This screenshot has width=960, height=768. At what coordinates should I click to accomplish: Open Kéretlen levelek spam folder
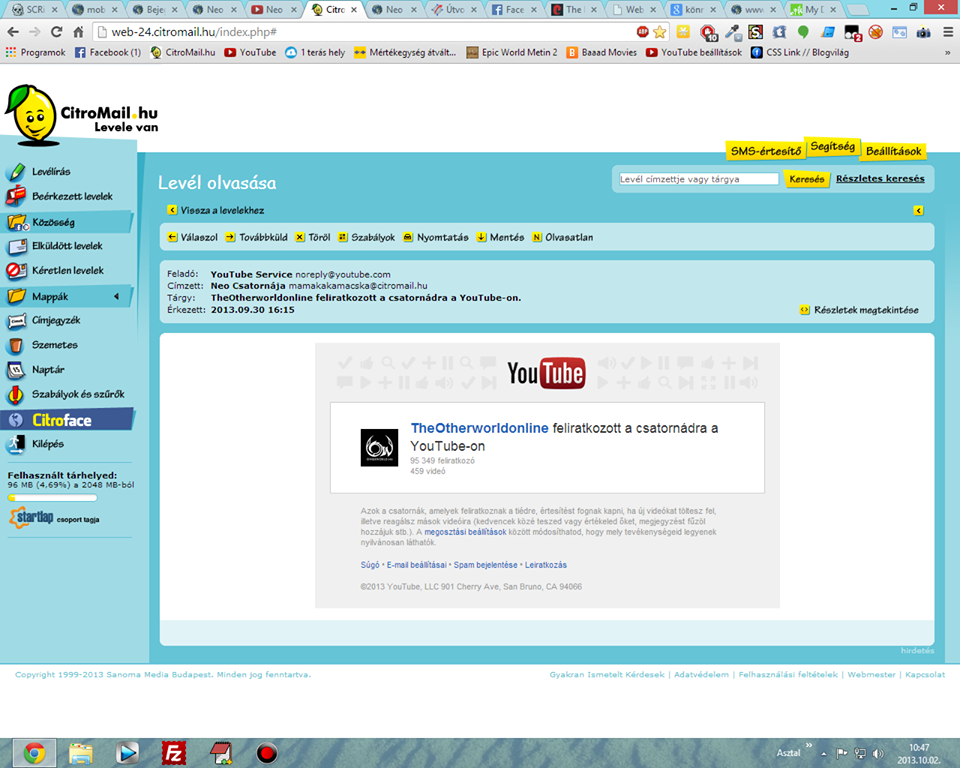67,271
